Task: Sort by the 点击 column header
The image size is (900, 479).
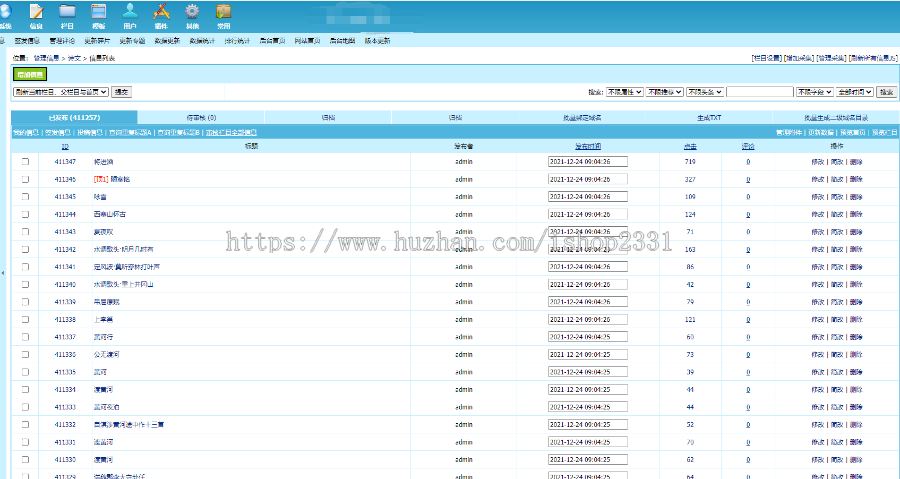Action: point(690,147)
